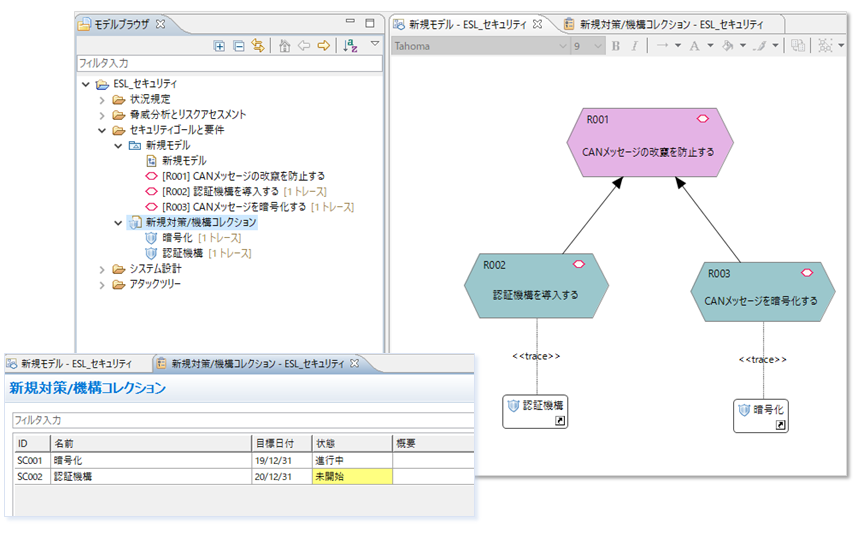Click the Expand All icon in model browser toolbar

pyautogui.click(x=219, y=46)
